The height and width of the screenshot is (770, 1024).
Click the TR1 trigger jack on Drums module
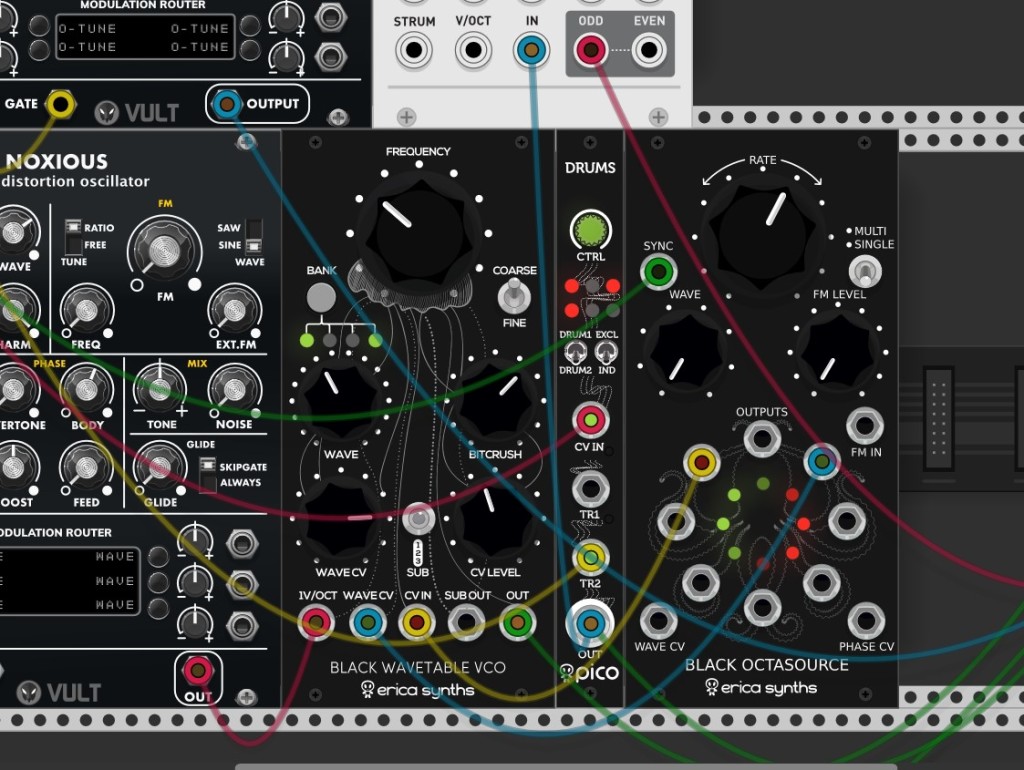[x=590, y=489]
